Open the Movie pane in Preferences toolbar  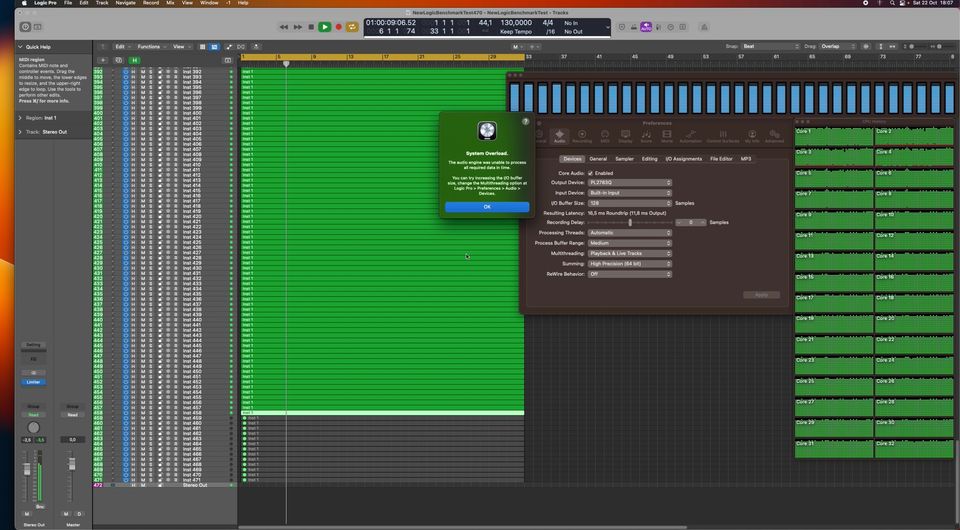667,136
